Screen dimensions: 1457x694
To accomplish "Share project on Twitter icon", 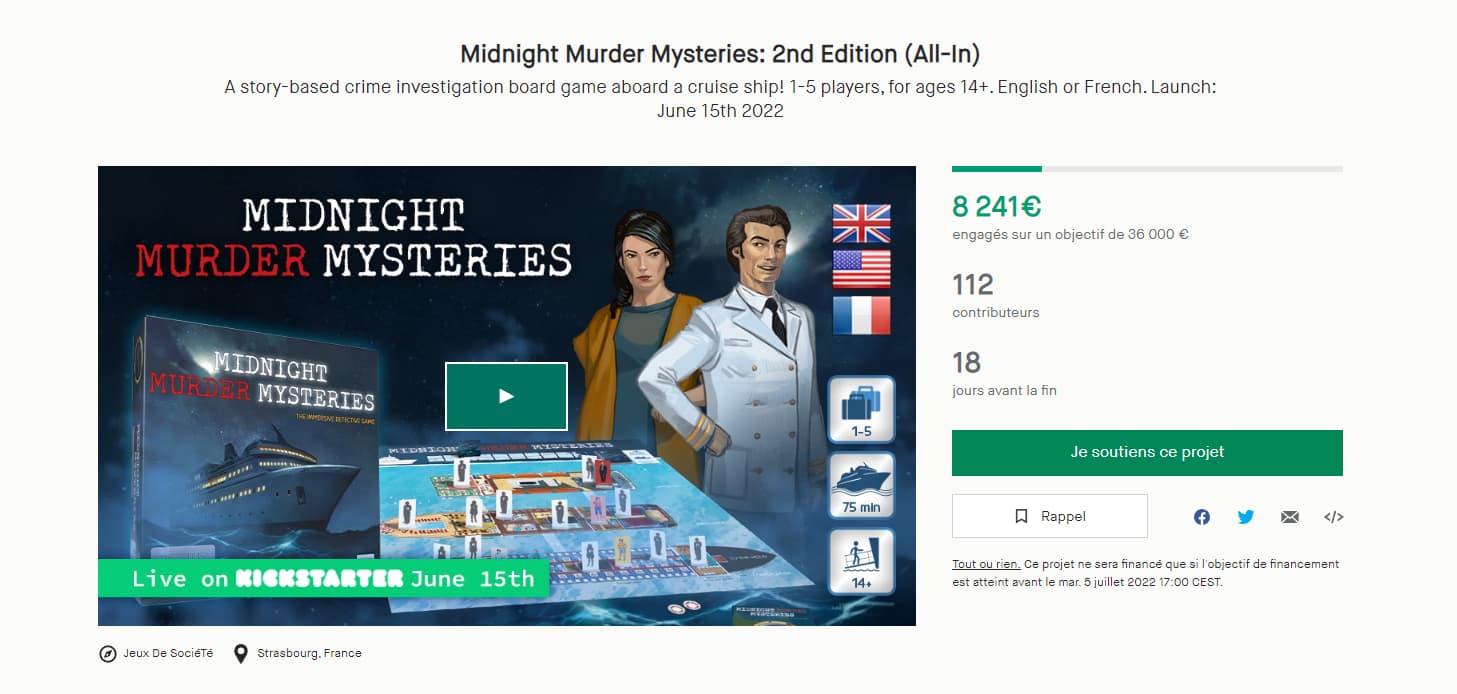I will point(1246,517).
